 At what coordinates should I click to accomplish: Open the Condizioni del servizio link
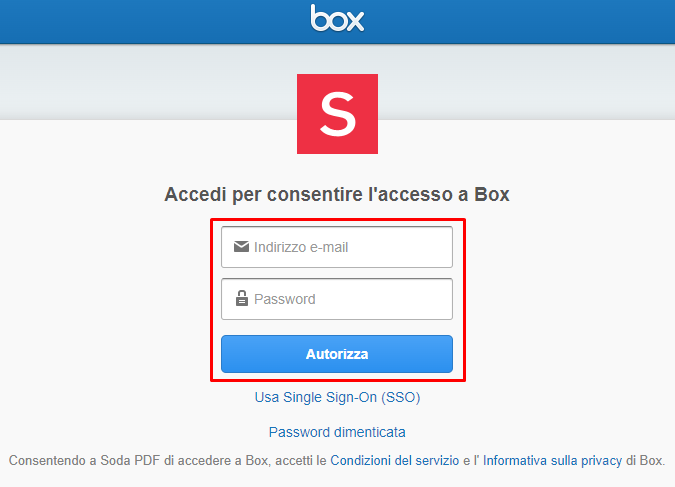395,460
